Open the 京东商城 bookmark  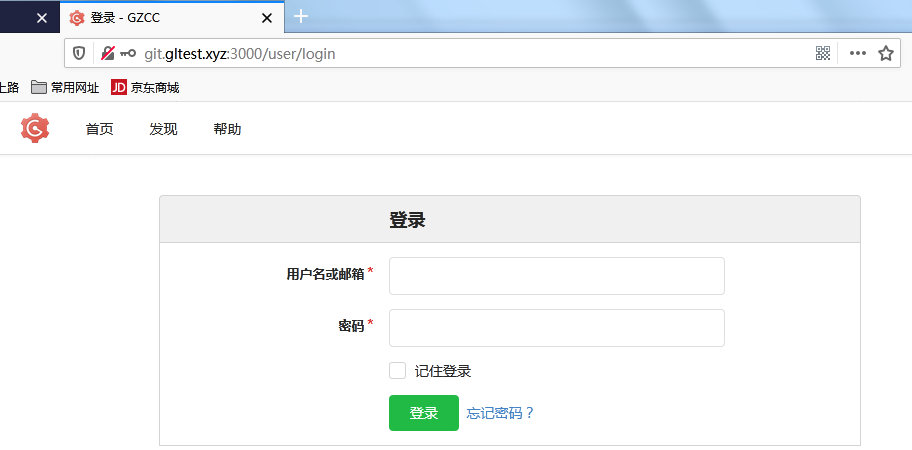tap(145, 88)
